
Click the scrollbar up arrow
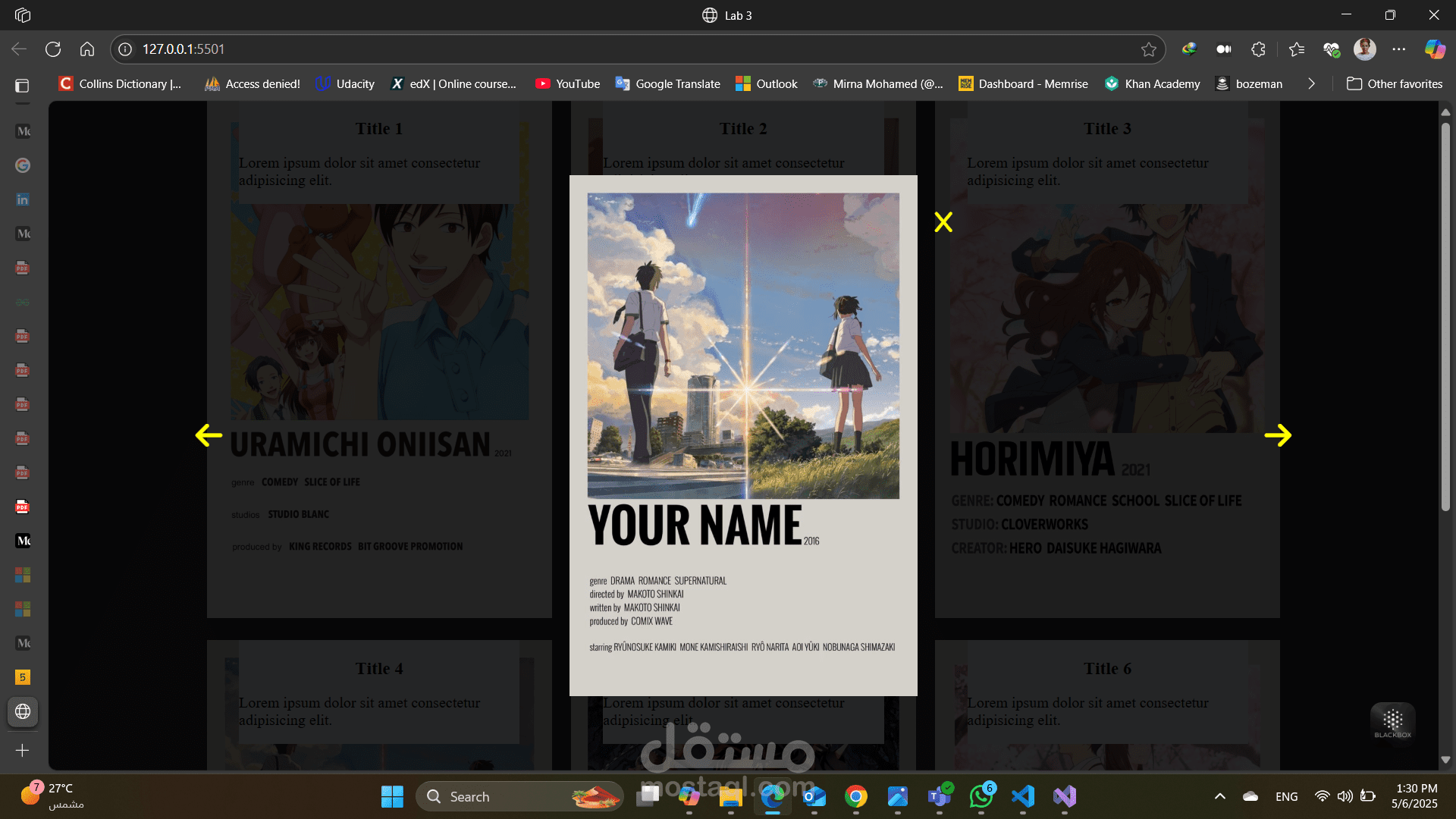(x=1445, y=111)
